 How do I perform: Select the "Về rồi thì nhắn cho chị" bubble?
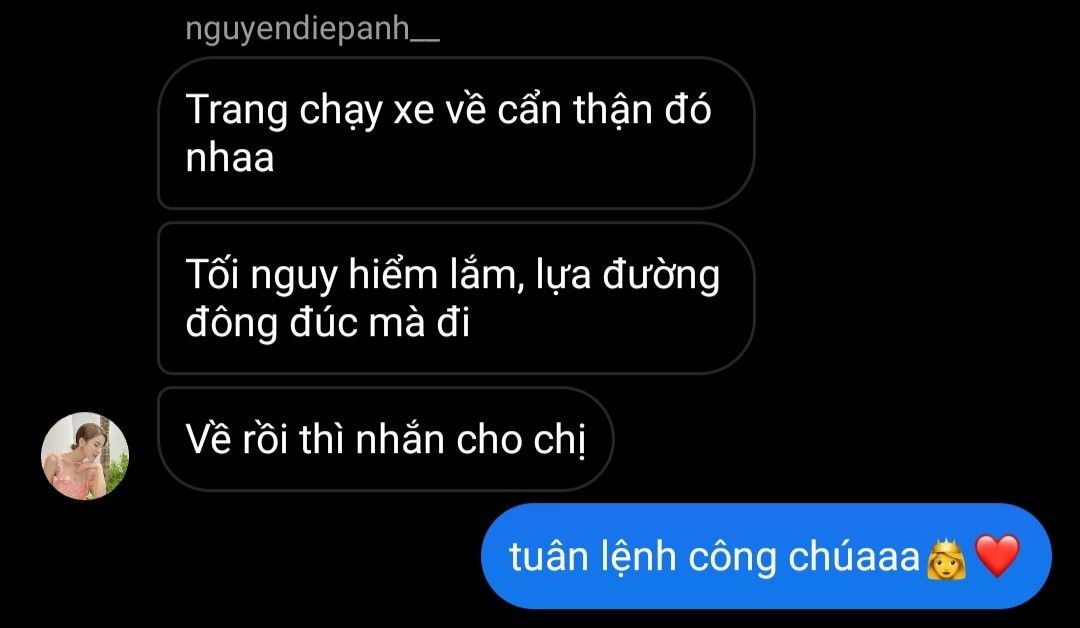pyautogui.click(x=385, y=439)
